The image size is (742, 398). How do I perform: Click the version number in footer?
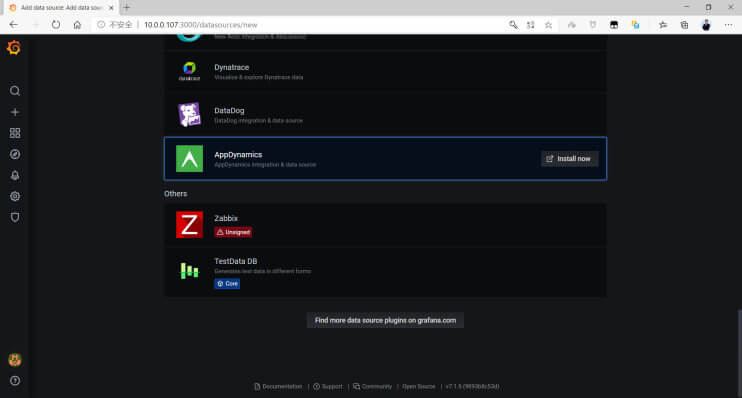472,387
